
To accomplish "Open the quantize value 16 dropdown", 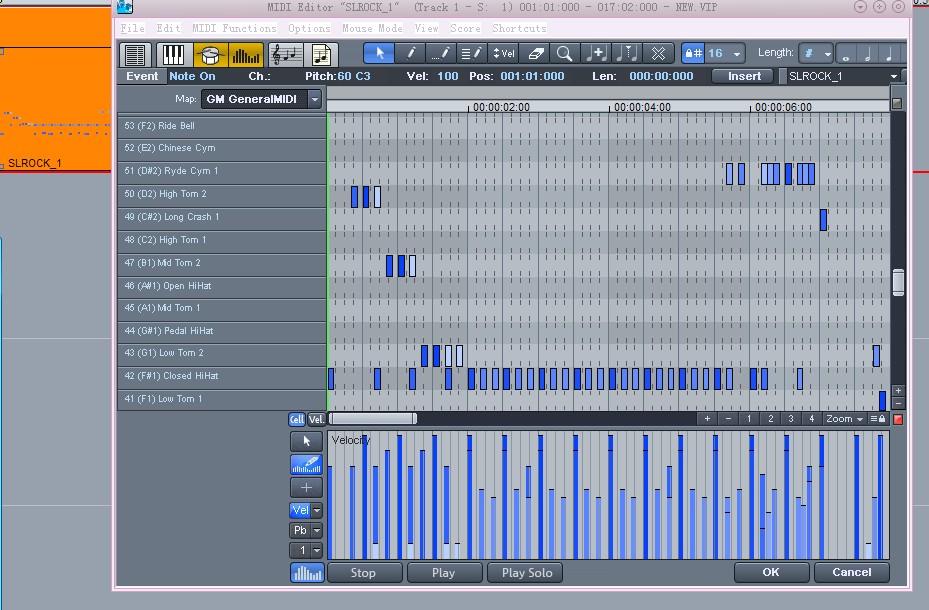I will [x=736, y=54].
